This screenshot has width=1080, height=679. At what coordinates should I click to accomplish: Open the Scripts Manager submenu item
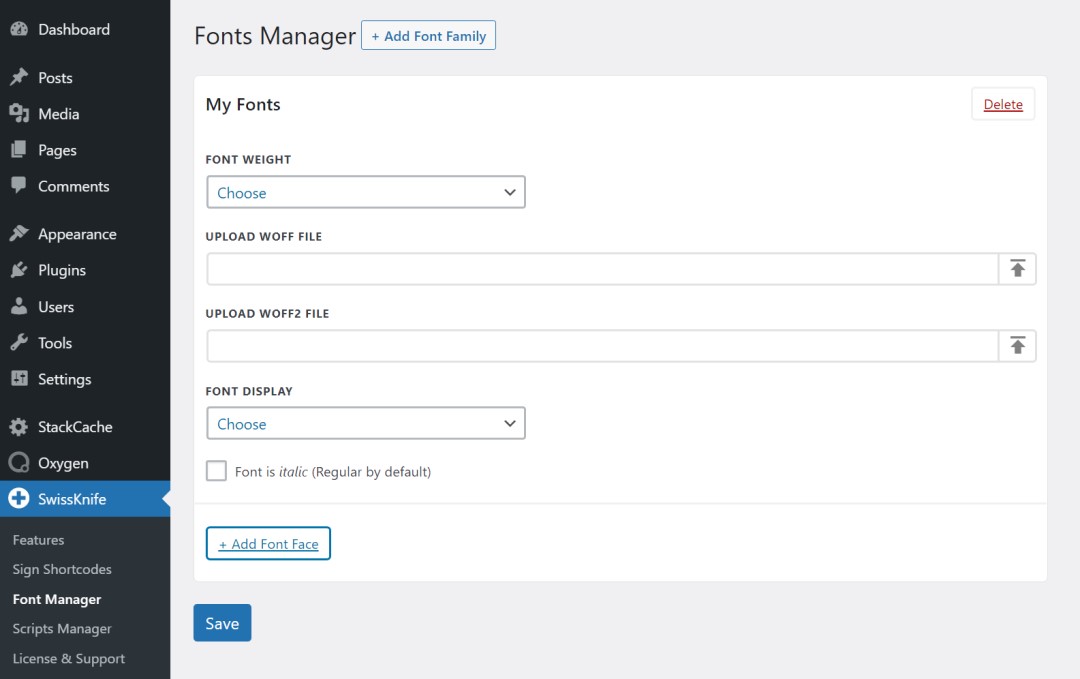tap(62, 629)
